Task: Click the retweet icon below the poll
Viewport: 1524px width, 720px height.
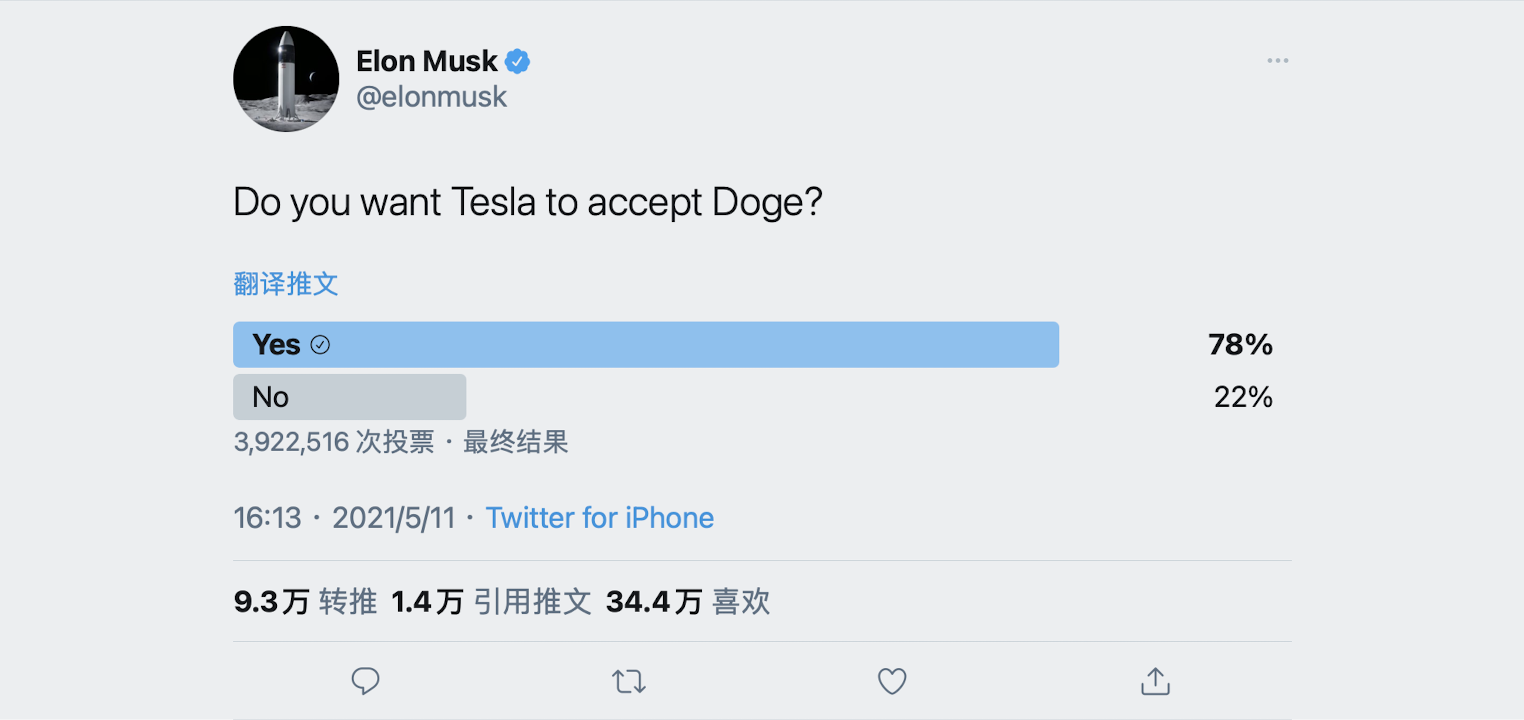Action: 628,681
